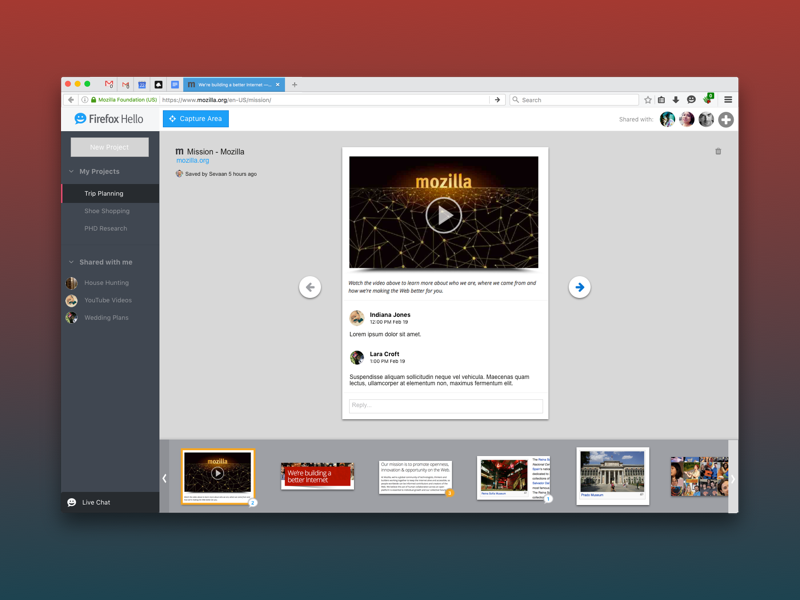Switch to the second Gmail pinned tab
800x600 pixels.
[x=126, y=85]
